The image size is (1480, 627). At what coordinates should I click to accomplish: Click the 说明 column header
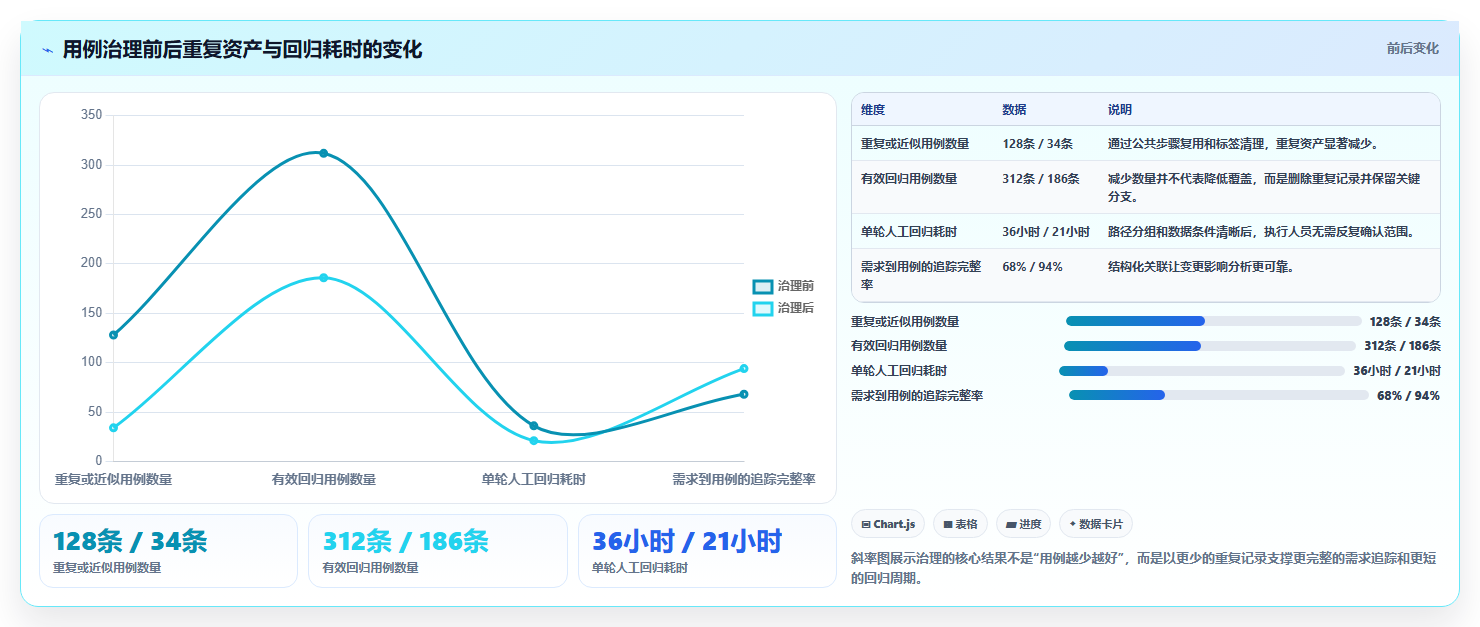tap(1119, 110)
